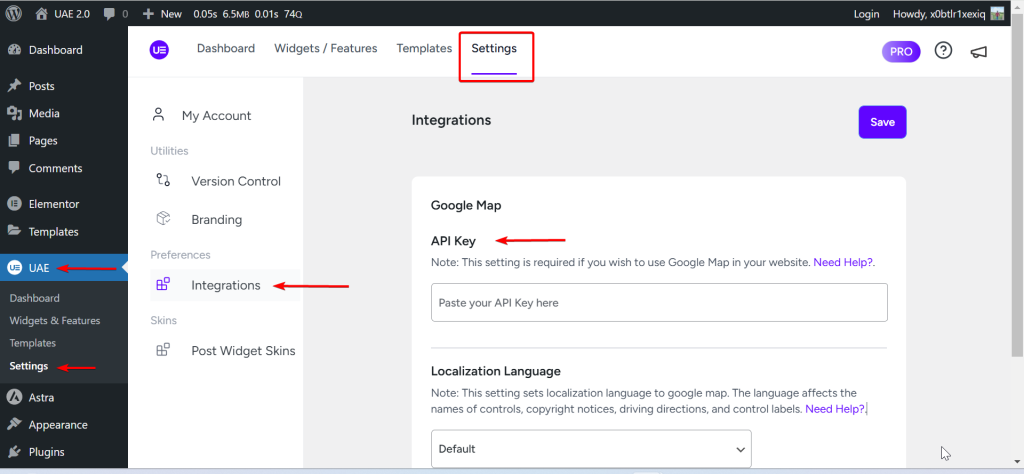Open Need Help link for Localization Language
This screenshot has width=1024, height=474.
coord(835,409)
